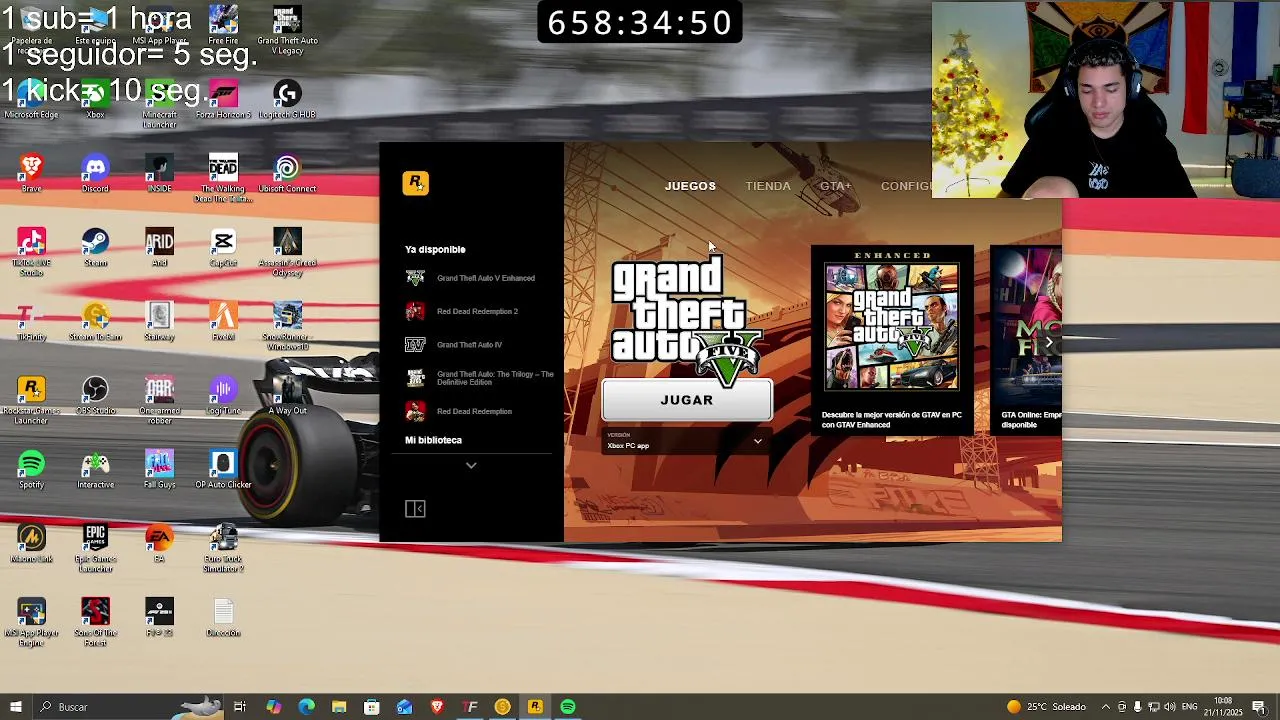
Task: Collapse the launcher sidebar panel icon
Action: [x=415, y=509]
